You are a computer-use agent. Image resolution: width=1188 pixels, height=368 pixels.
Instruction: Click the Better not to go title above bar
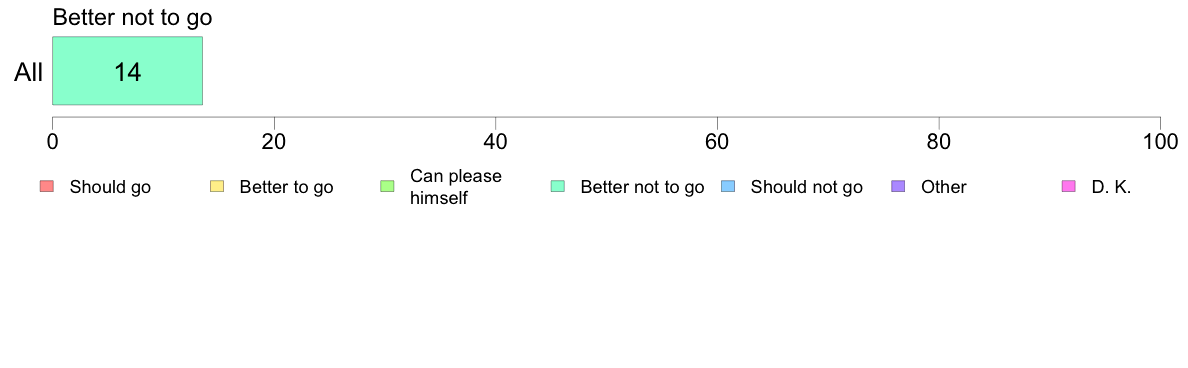132,17
